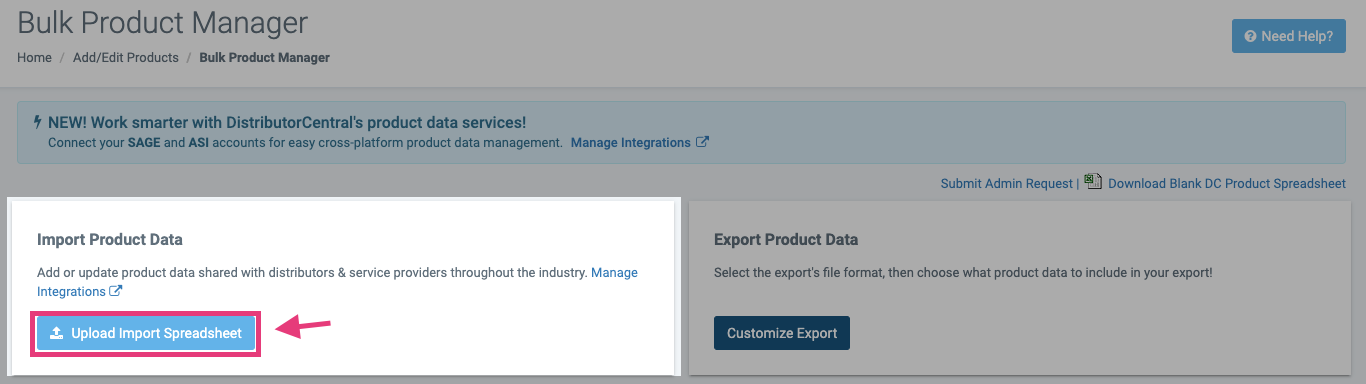Click the lightning bolt icon in banner
Image resolution: width=1366 pixels, height=384 pixels.
38,122
